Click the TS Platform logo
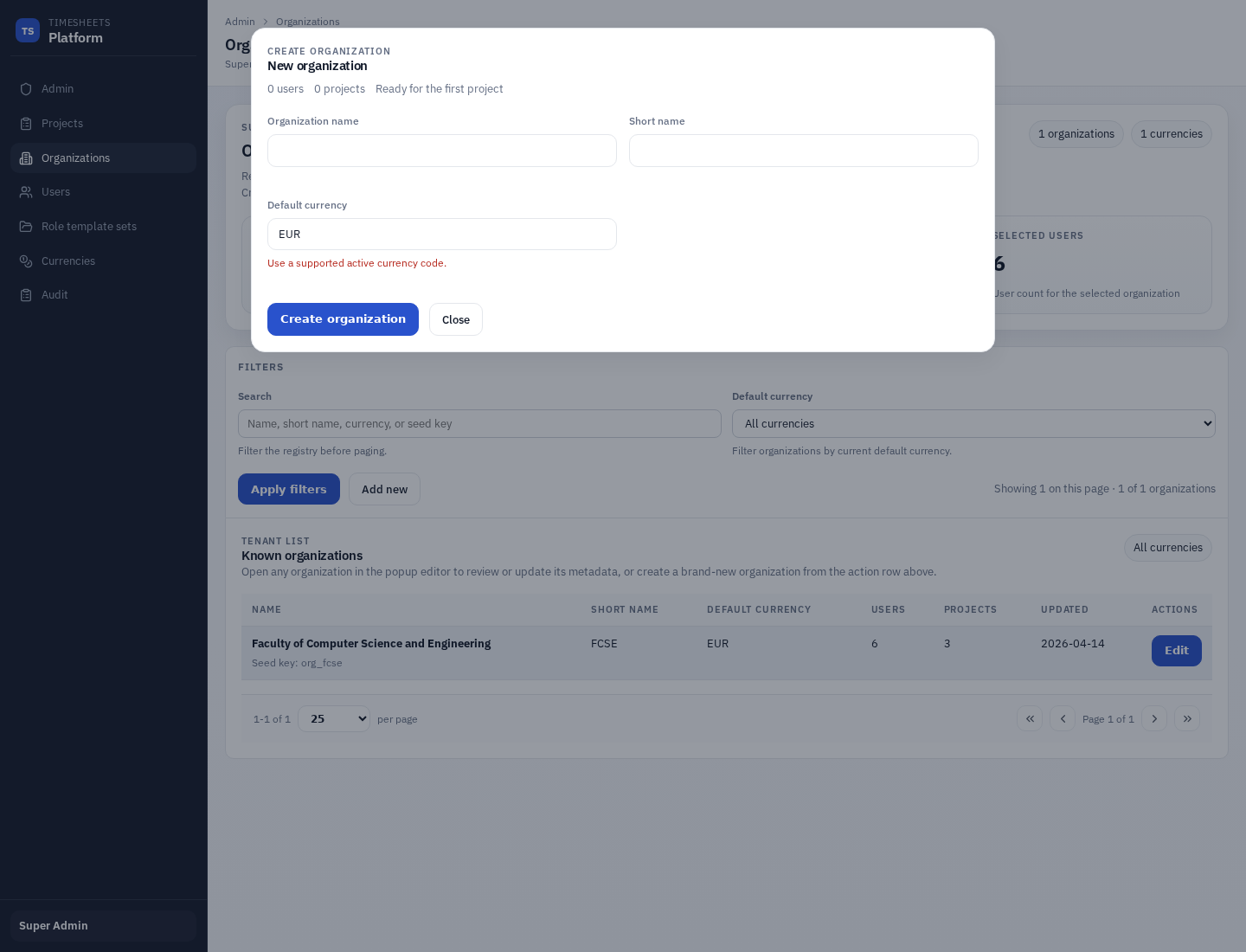1246x952 pixels. 28,29
